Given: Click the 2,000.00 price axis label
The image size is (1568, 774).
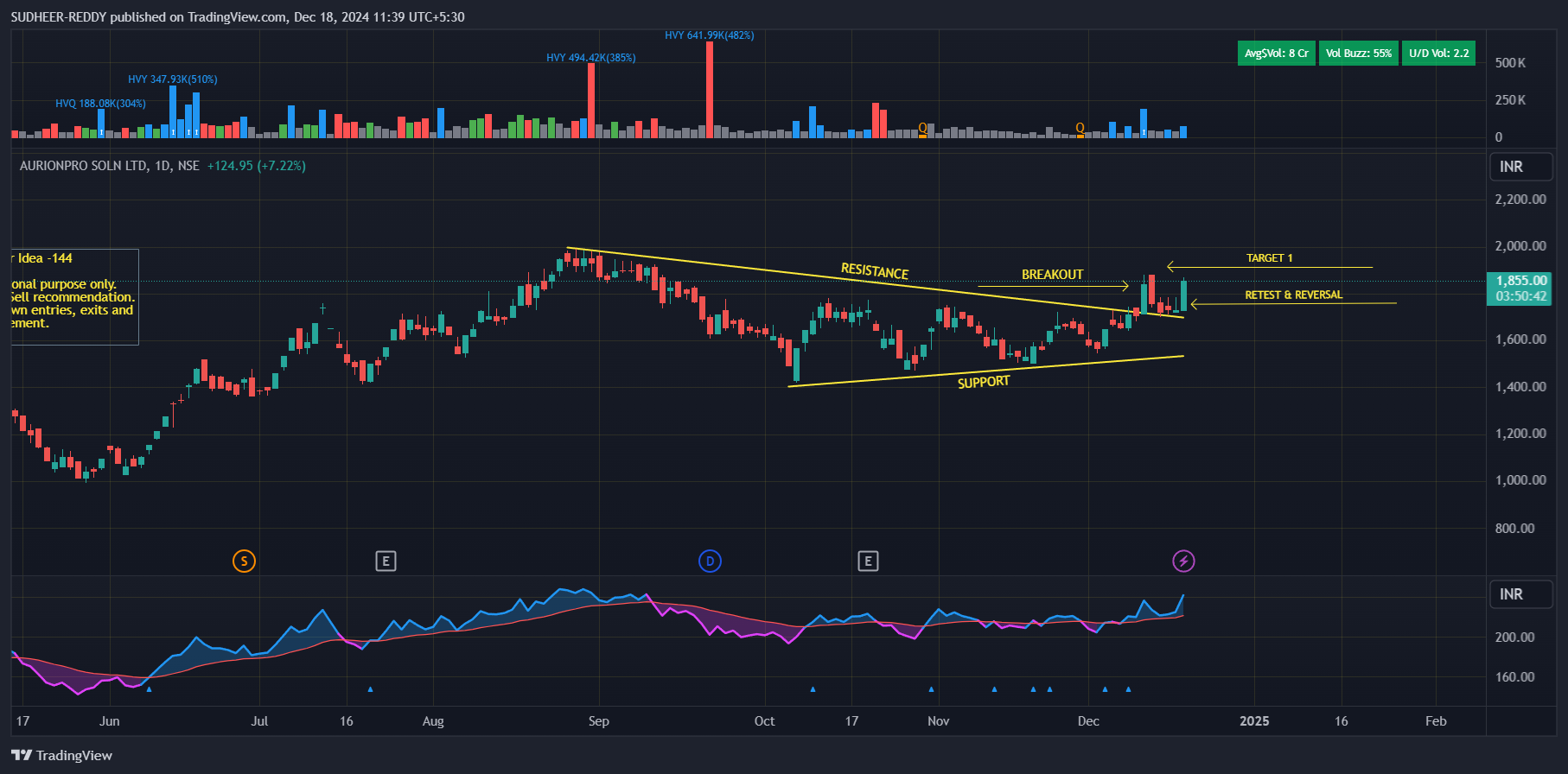Looking at the screenshot, I should (x=1520, y=246).
